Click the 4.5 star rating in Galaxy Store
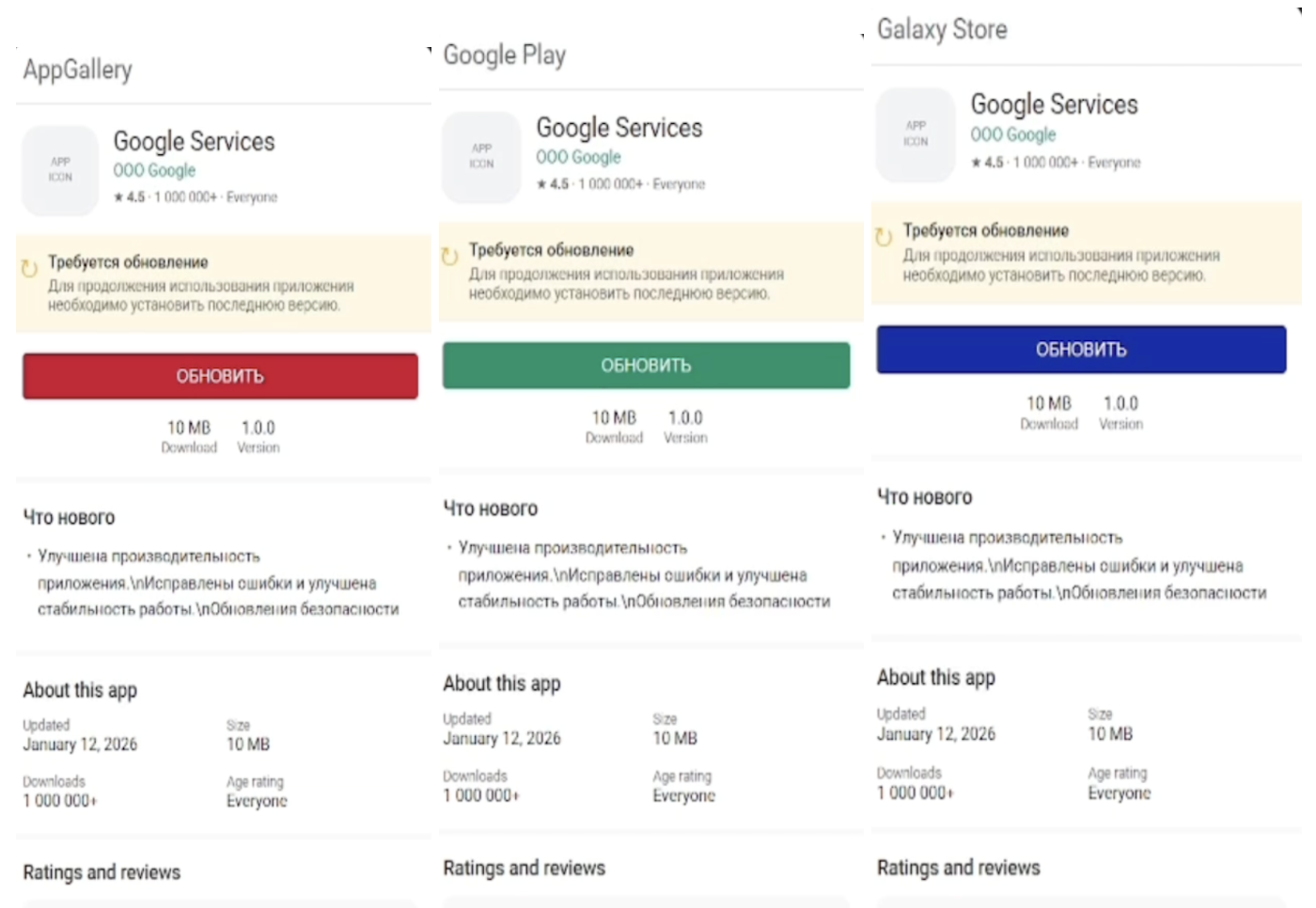Viewport: 1316px width, 908px height. click(x=987, y=163)
